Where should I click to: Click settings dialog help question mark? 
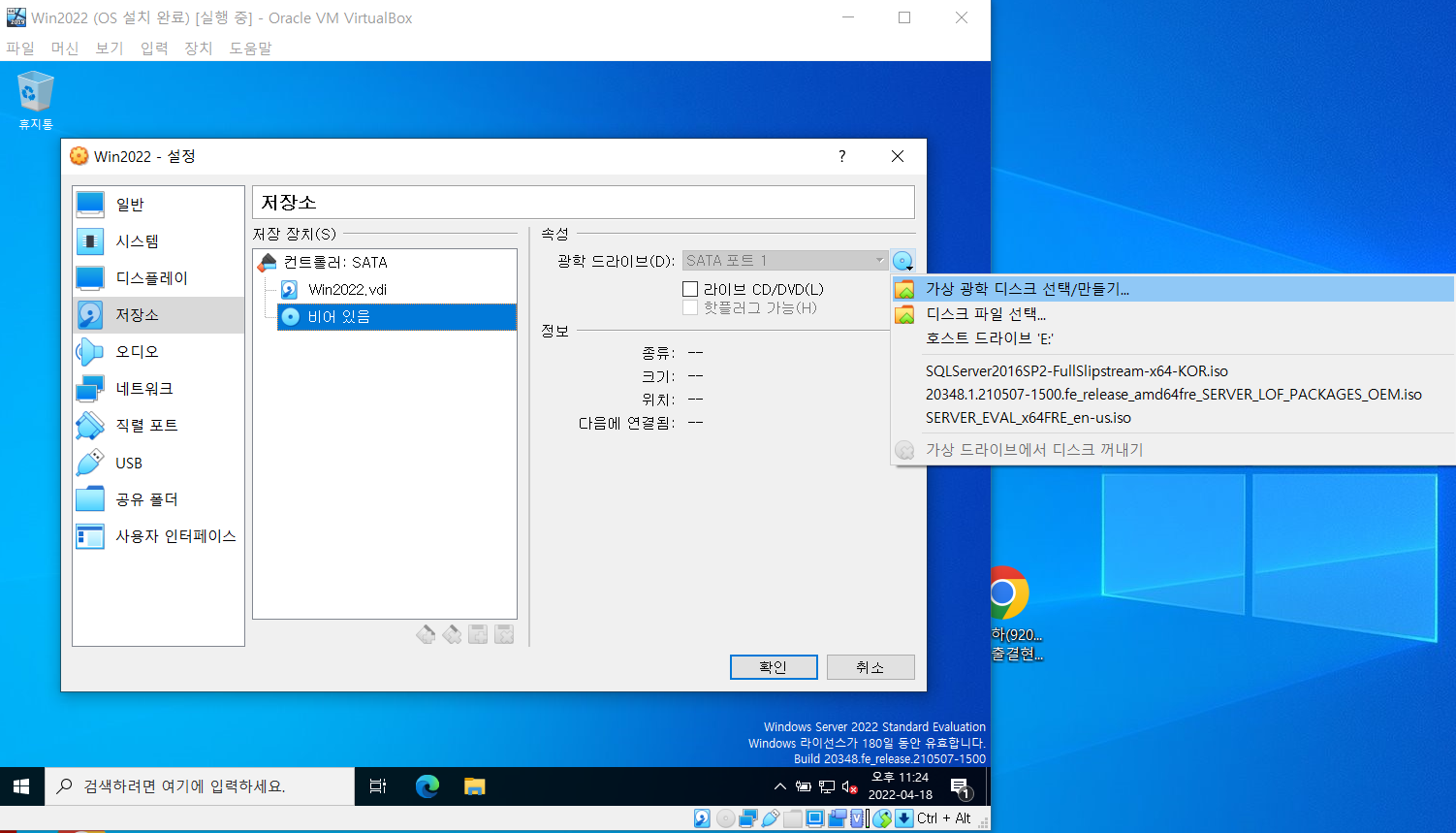point(842,156)
